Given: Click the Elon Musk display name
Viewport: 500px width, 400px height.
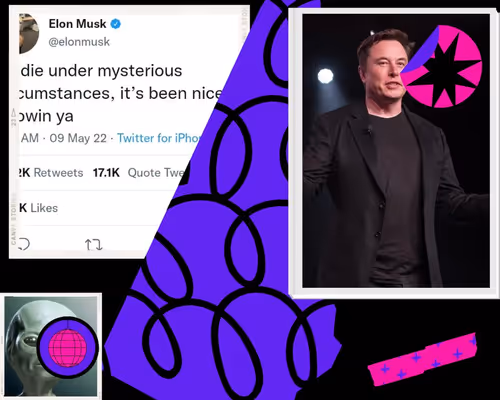Looking at the screenshot, I should click(x=77, y=24).
